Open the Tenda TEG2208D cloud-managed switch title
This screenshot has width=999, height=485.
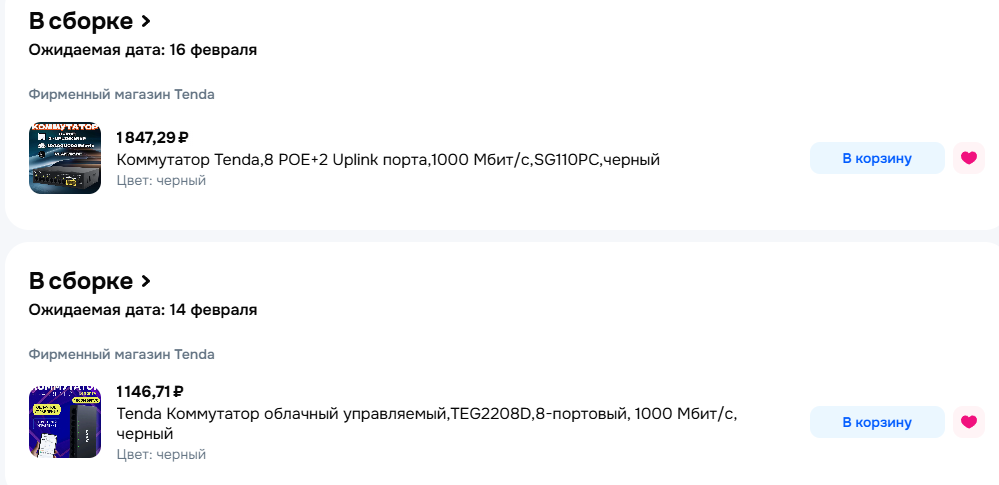[x=427, y=414]
